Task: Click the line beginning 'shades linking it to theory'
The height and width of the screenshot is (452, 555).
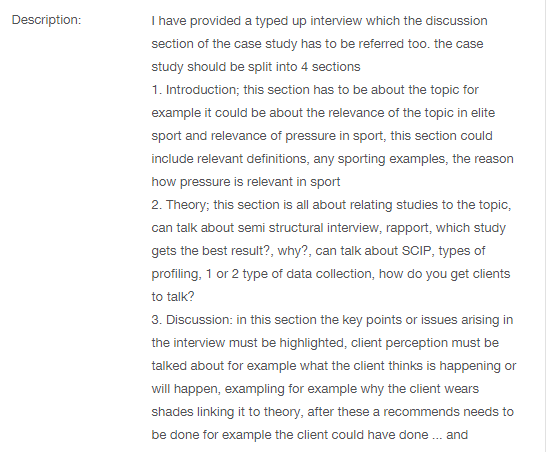Action: (332, 412)
